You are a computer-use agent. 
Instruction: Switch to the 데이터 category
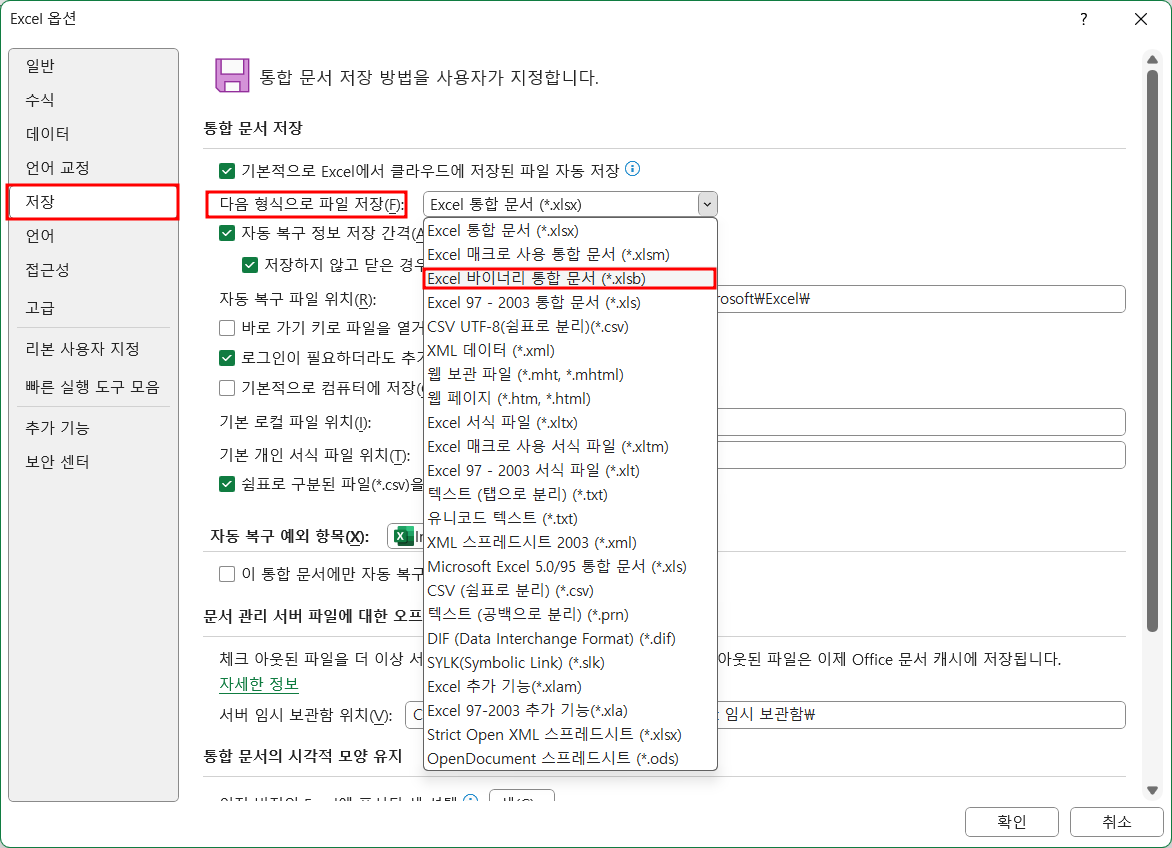pyautogui.click(x=93, y=133)
